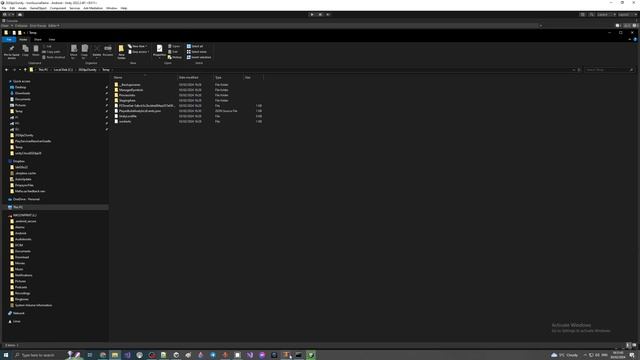The width and height of the screenshot is (640, 360).
Task: Open recent locations dropdown beside Forward arrow
Action: (x=20, y=70)
